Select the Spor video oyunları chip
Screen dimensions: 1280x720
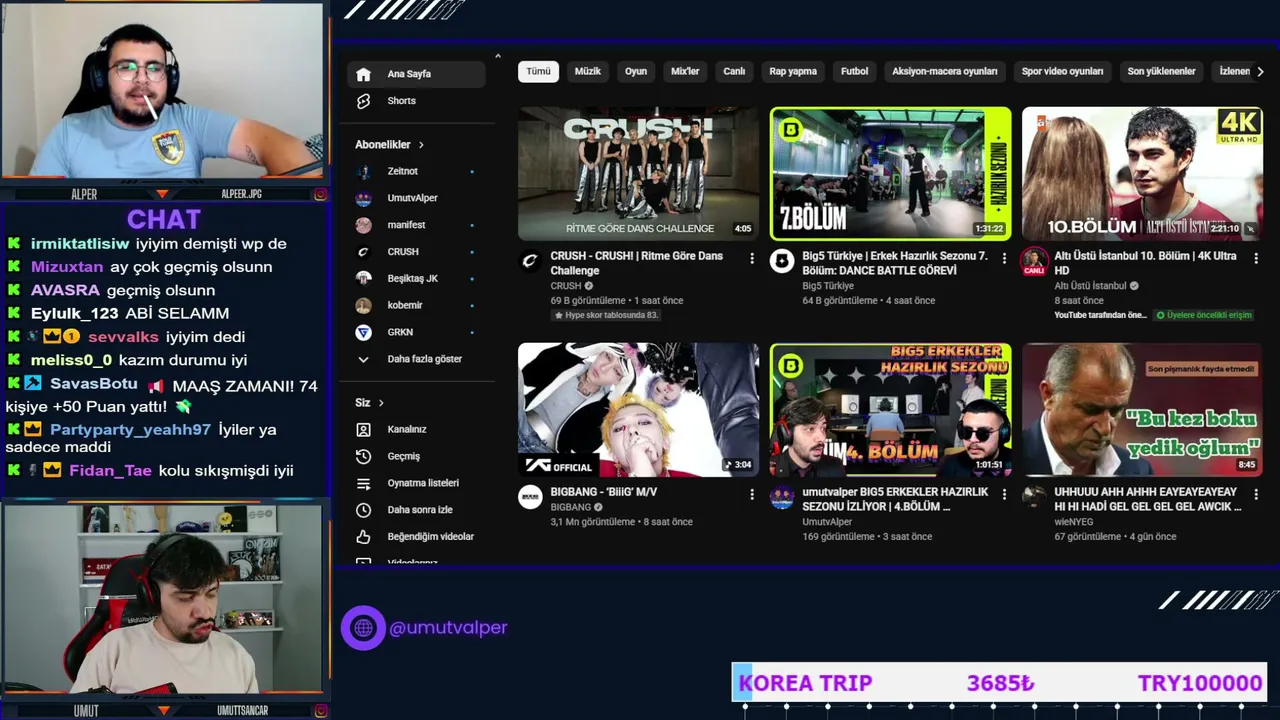tap(1062, 72)
